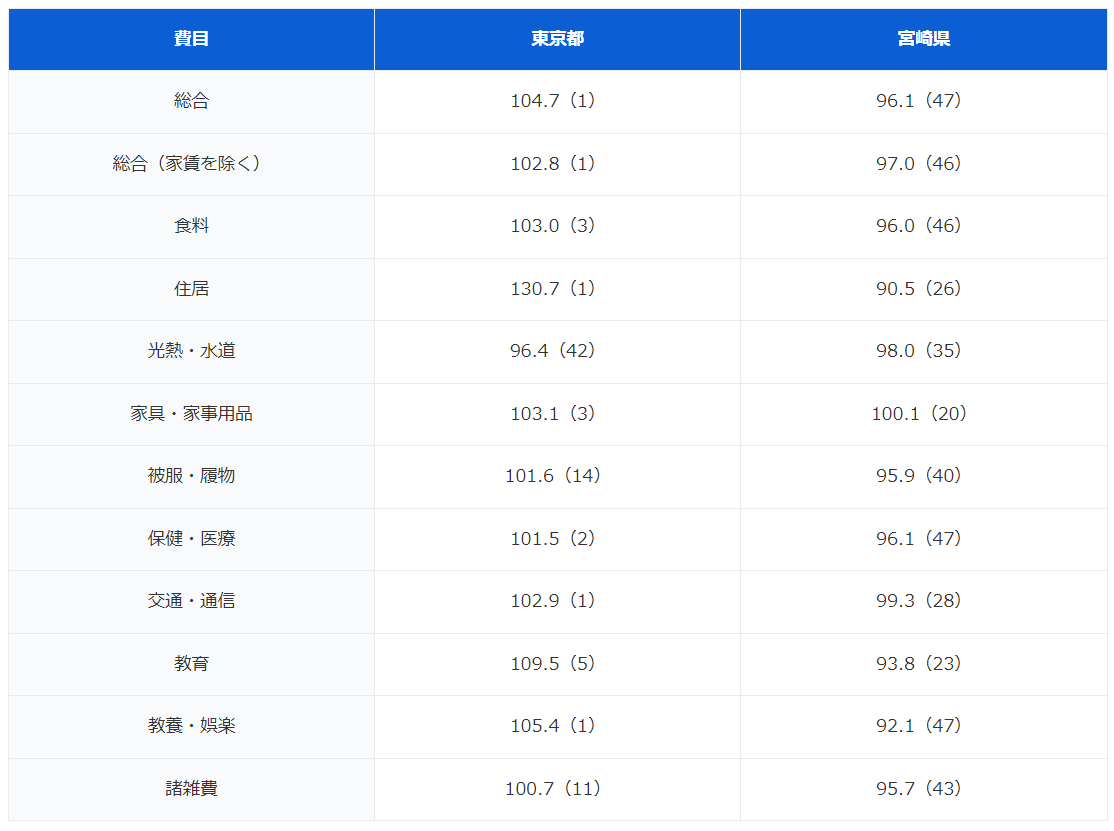
Task: Click the 92.1 (47) cell
Action: (x=923, y=726)
